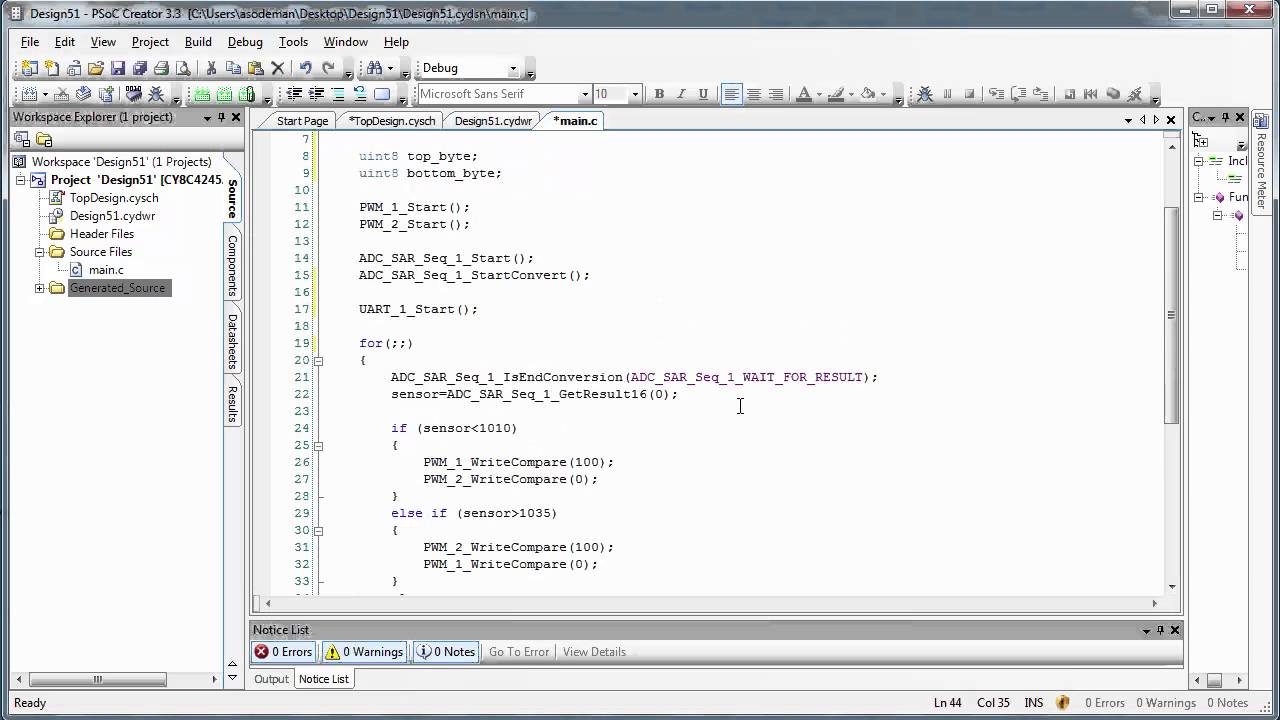1280x720 pixels.
Task: Switch to the Design51.cydwr tab
Action: click(493, 121)
